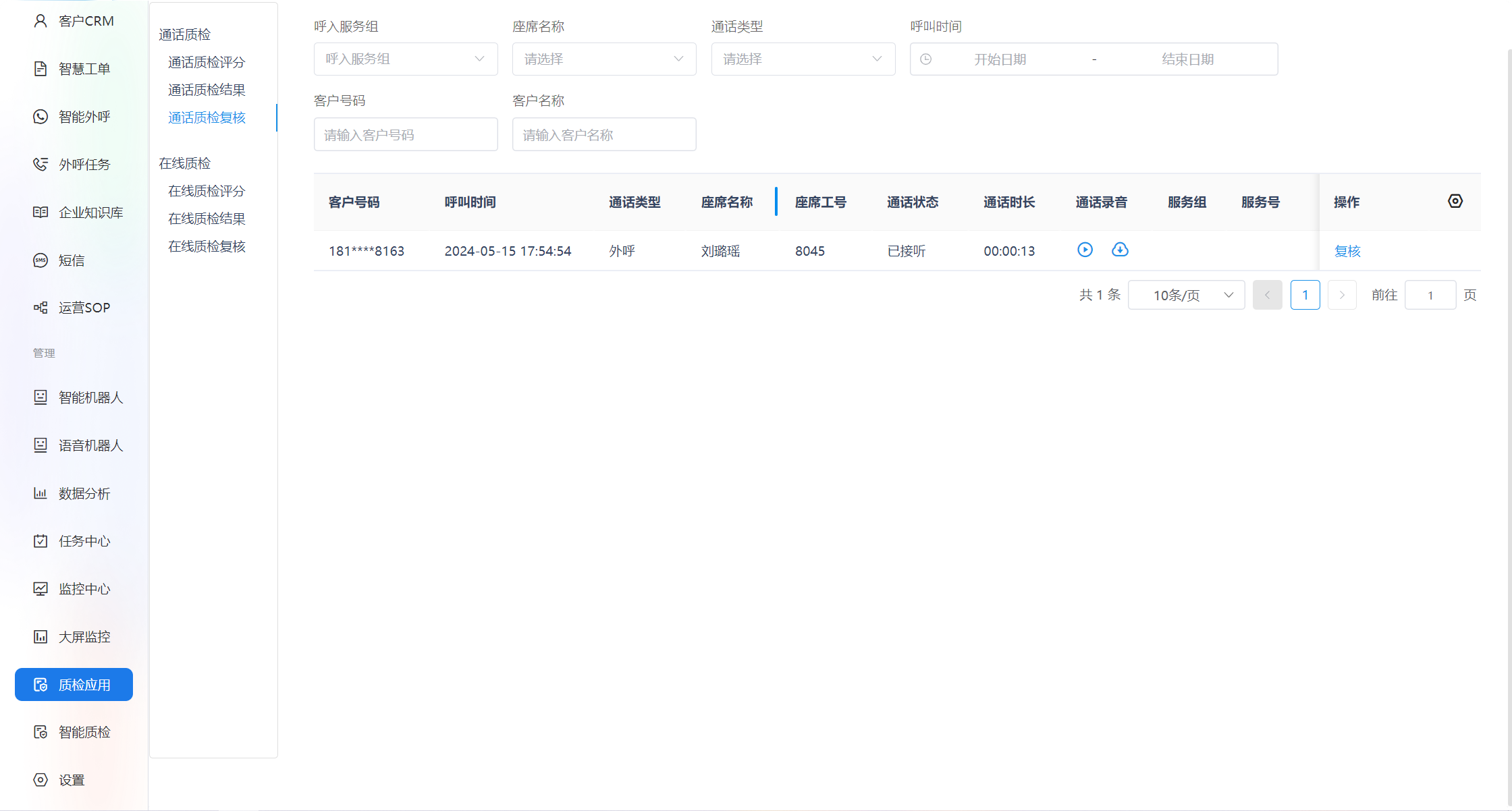Click the 语音机器人 robot icon

[40, 445]
